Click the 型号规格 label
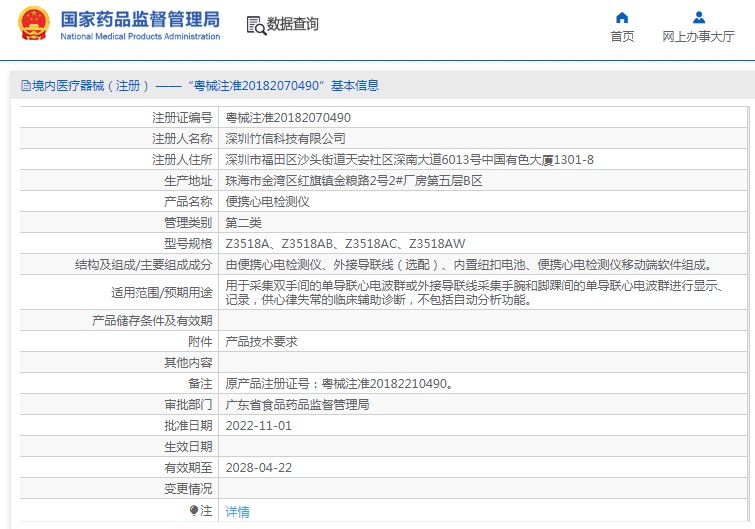Image resolution: width=755 pixels, height=529 pixels. (x=188, y=244)
